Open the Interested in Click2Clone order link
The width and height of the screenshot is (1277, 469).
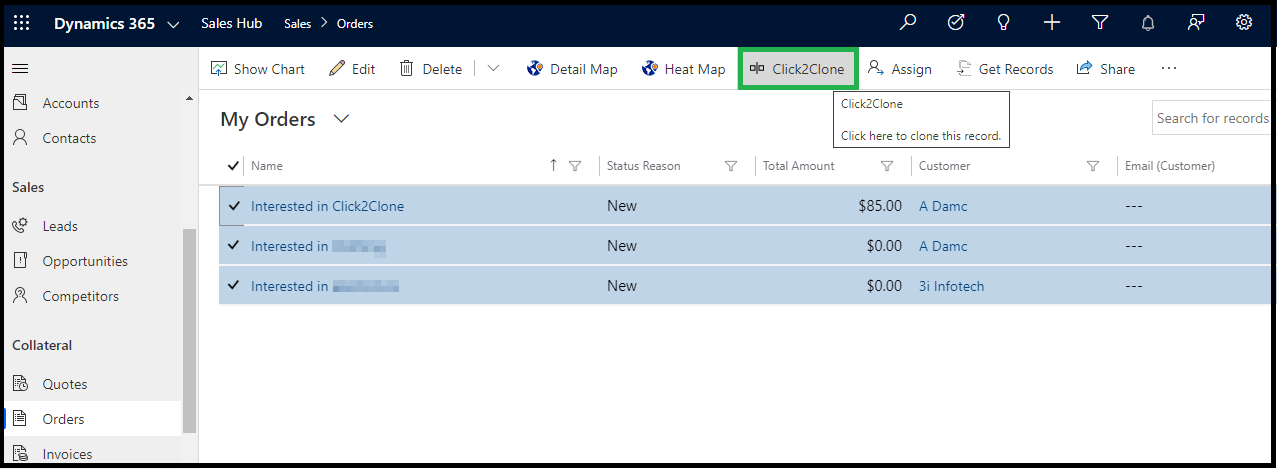pos(327,206)
